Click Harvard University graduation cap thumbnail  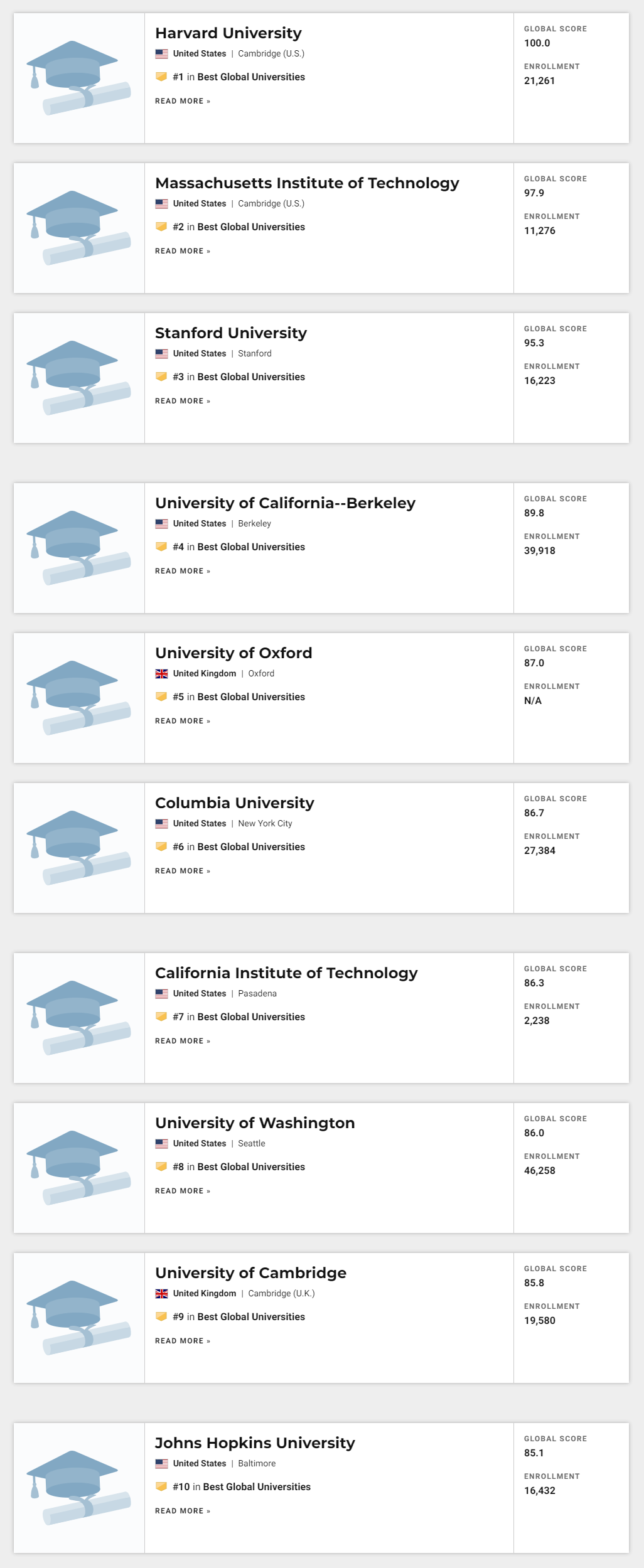(x=78, y=78)
